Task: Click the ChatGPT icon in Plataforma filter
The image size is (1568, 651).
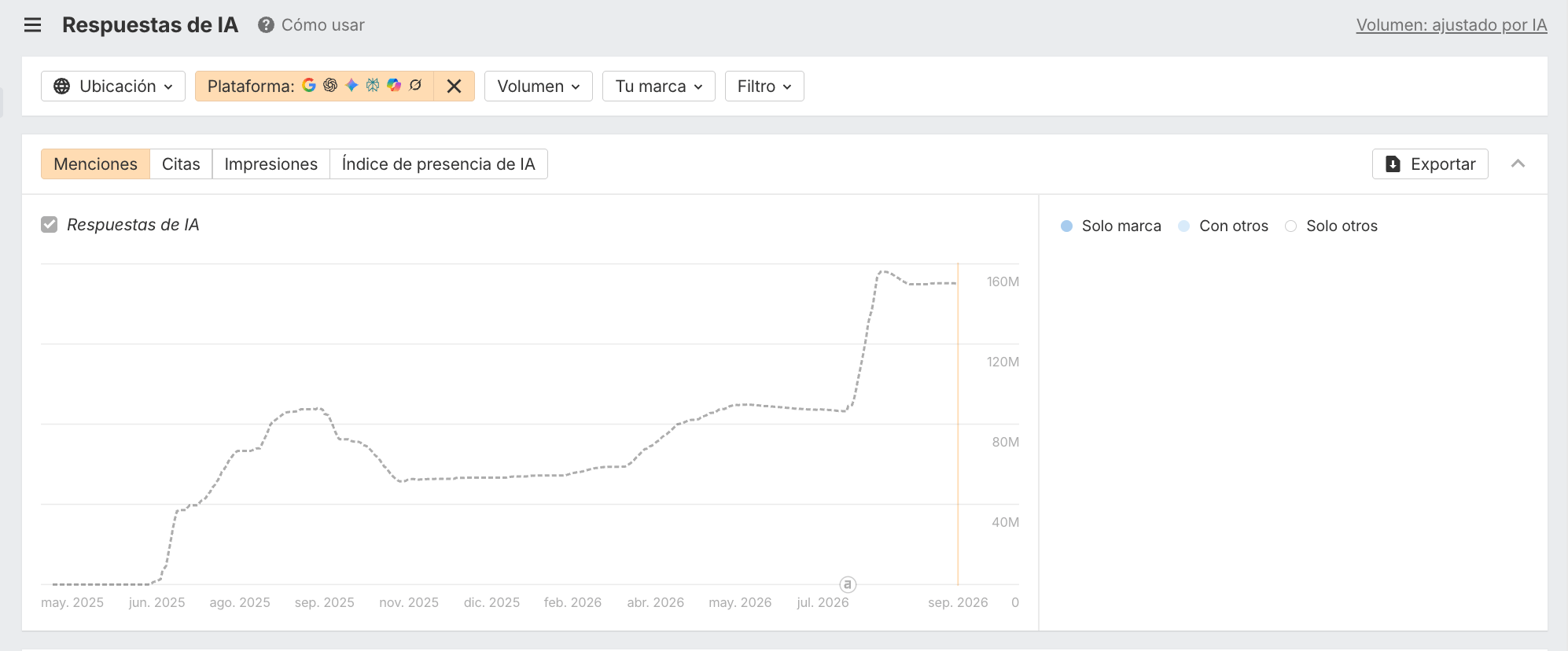Action: pos(330,85)
